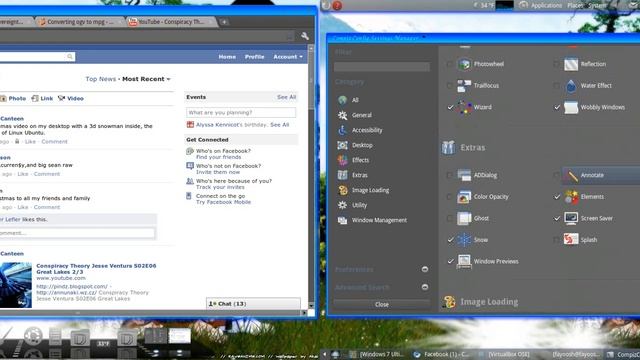The height and width of the screenshot is (360, 640).
Task: Click See All in Events header
Action: coord(287,97)
